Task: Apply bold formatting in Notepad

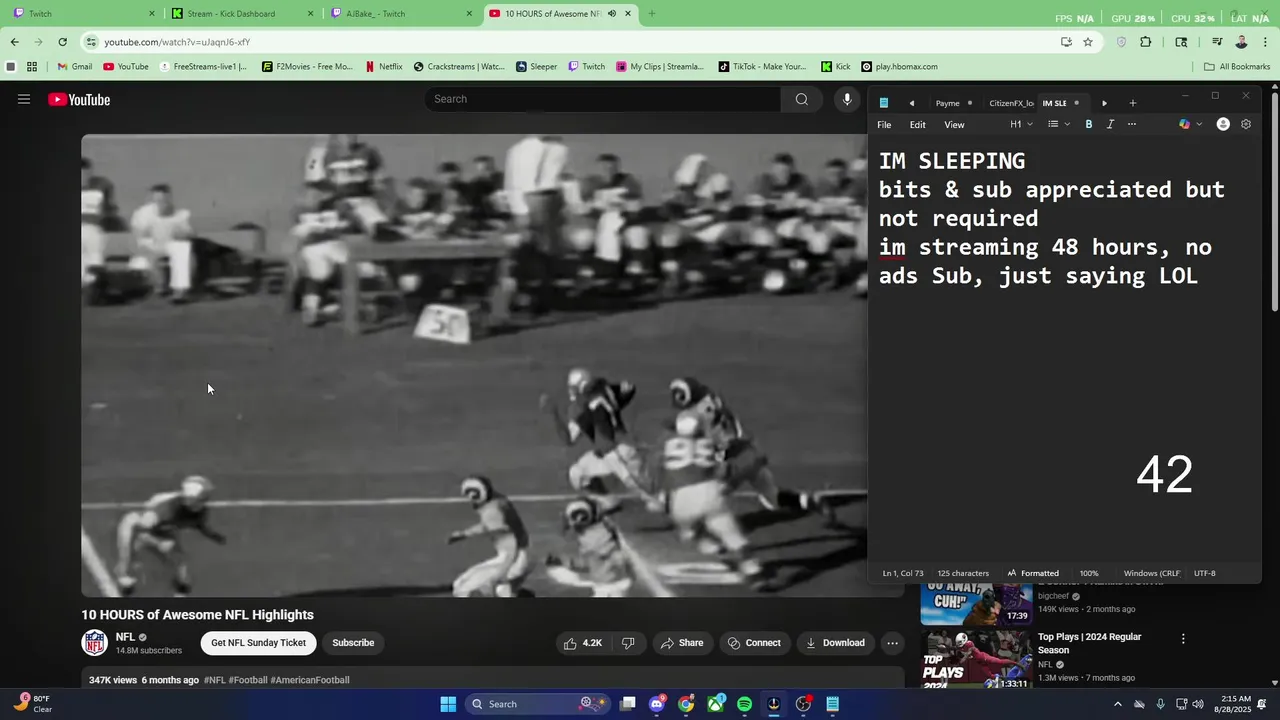Action: coord(1089,124)
